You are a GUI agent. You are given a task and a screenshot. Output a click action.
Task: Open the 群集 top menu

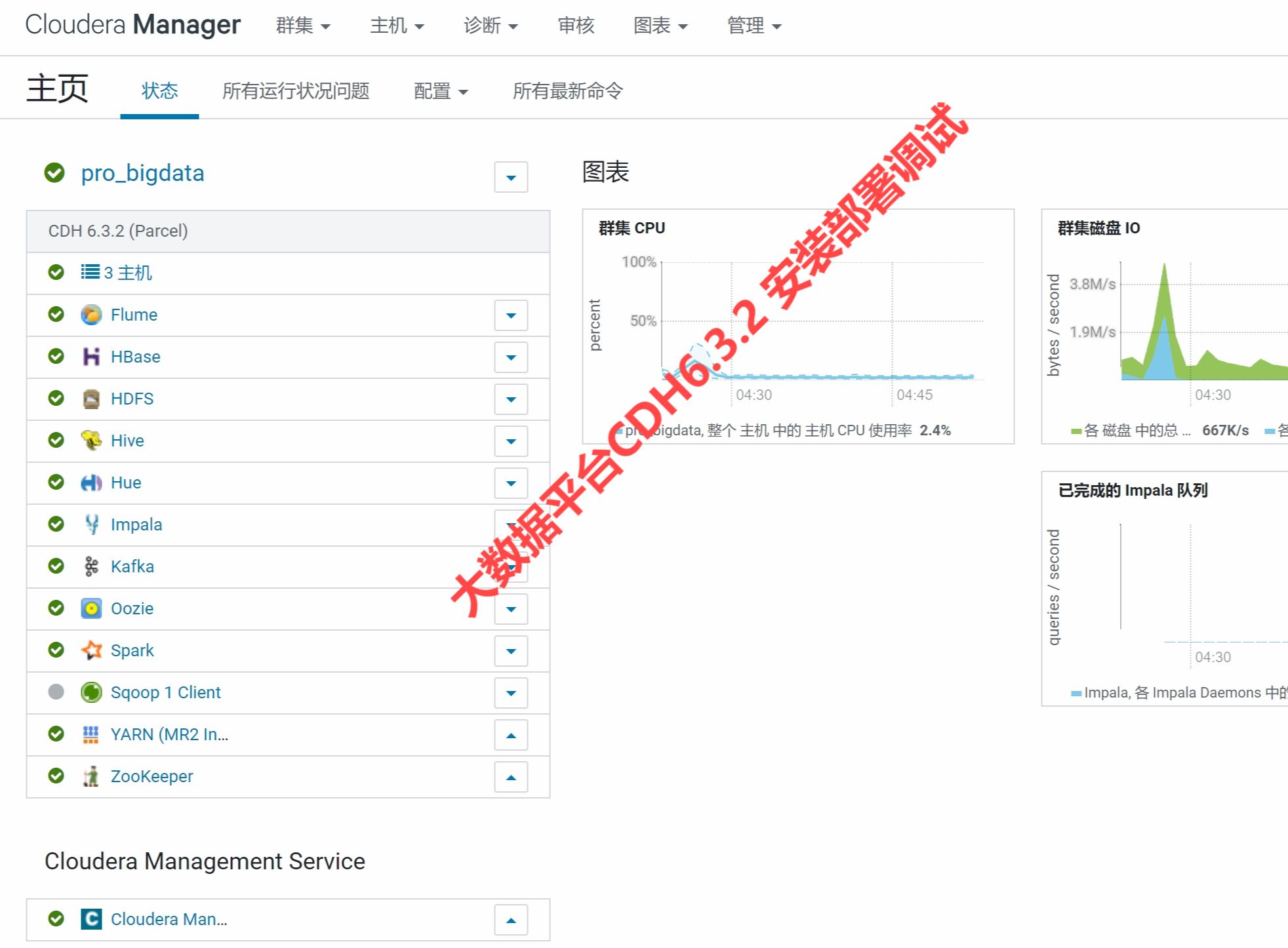click(303, 26)
